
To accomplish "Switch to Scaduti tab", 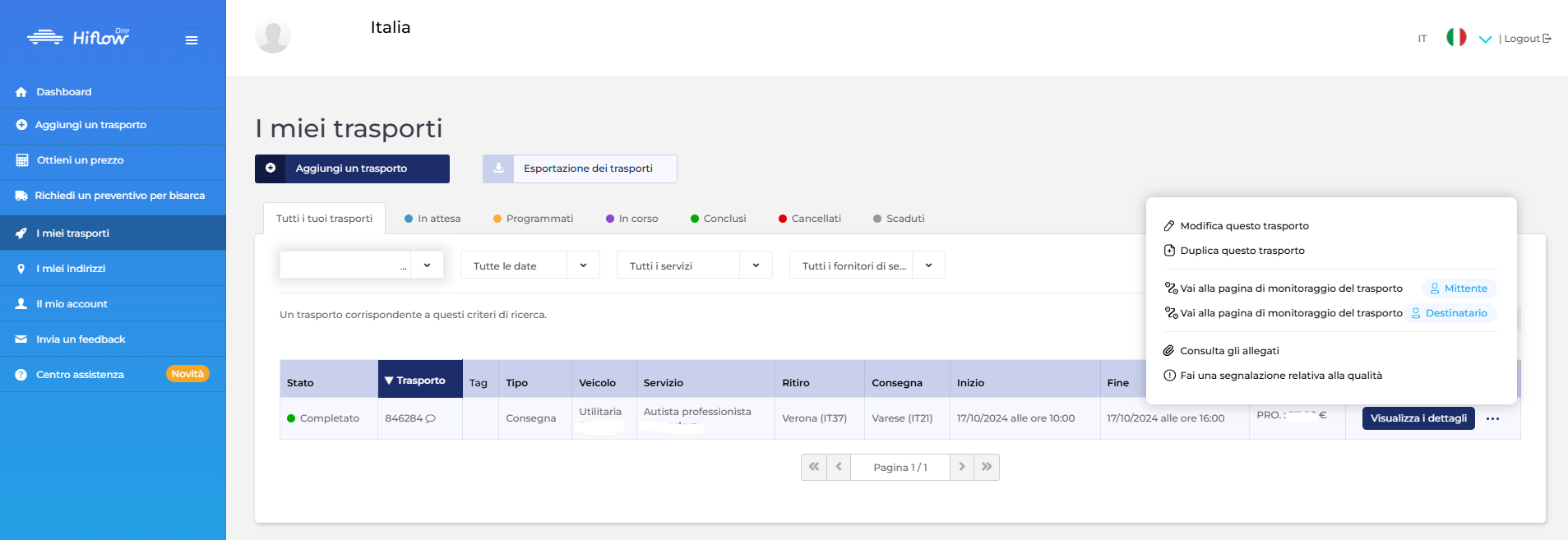I will [x=899, y=219].
